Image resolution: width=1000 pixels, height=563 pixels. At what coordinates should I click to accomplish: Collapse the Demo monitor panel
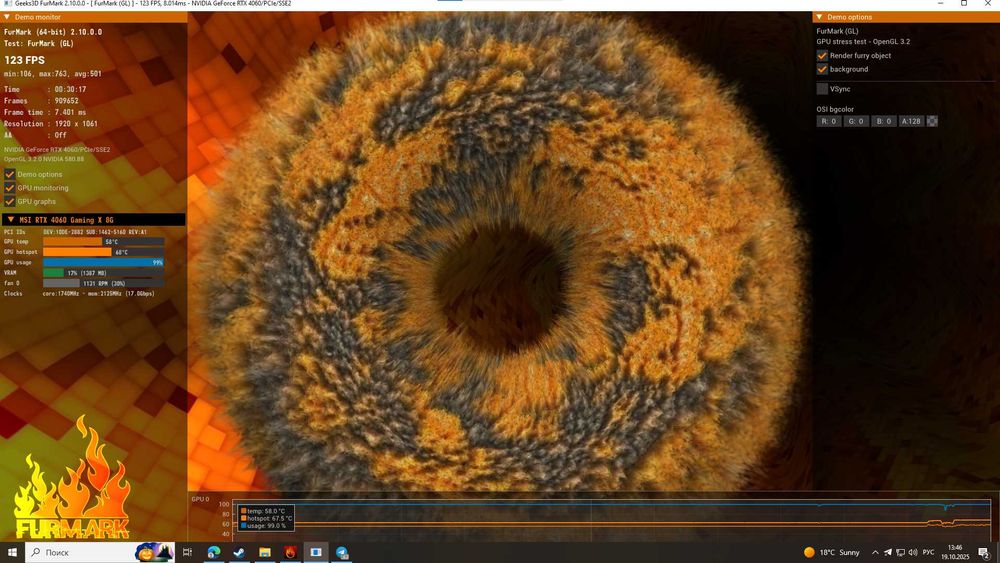pos(7,17)
